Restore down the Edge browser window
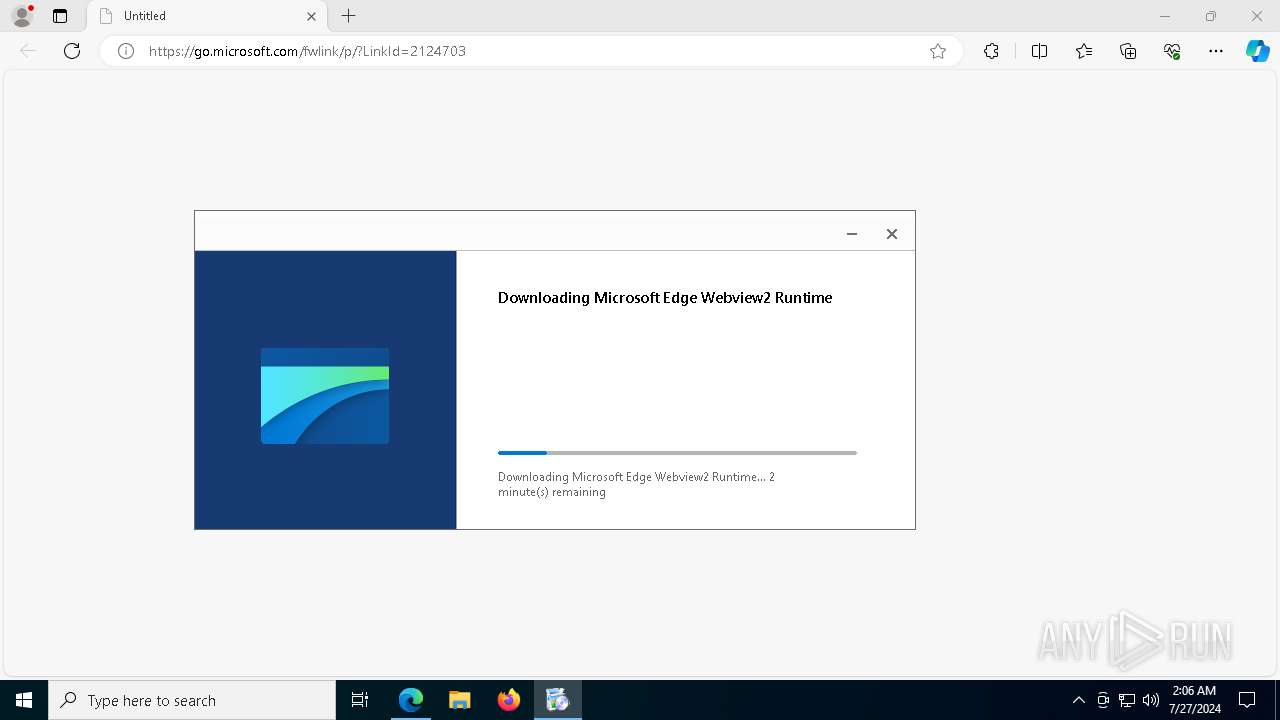The image size is (1280, 720). 1211,16
